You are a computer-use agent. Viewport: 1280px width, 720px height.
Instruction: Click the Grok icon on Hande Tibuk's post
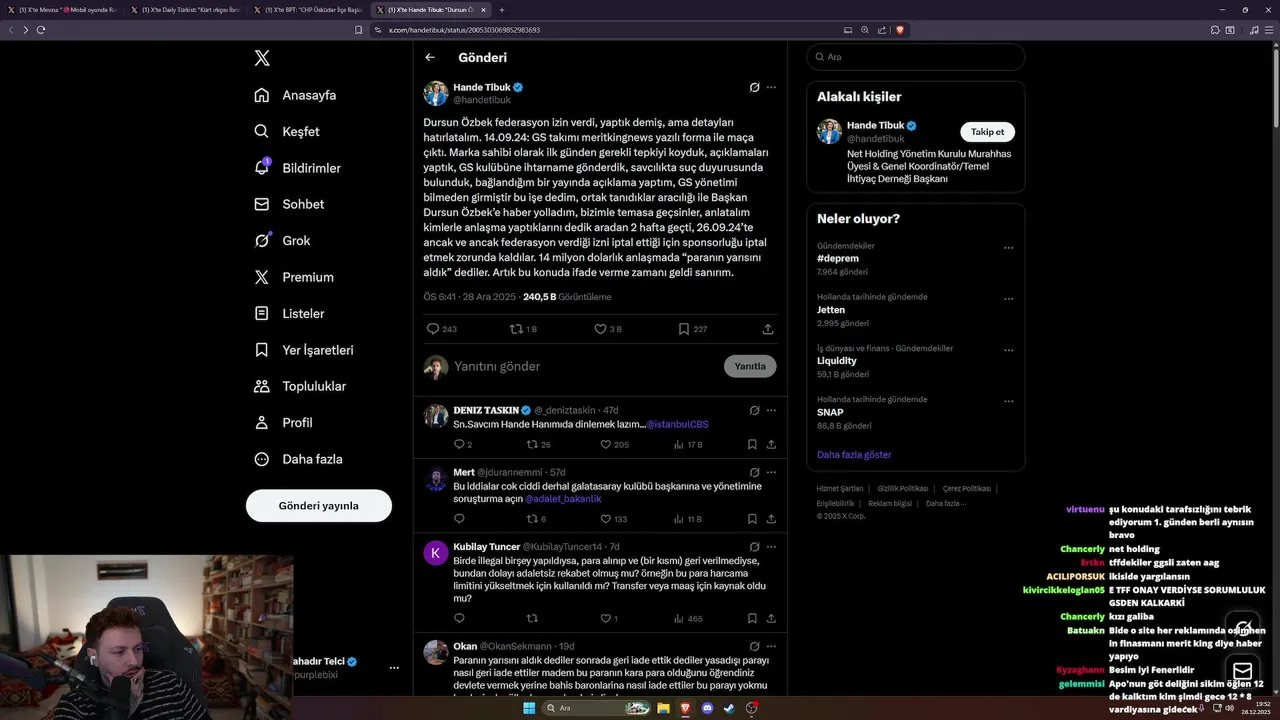(755, 87)
